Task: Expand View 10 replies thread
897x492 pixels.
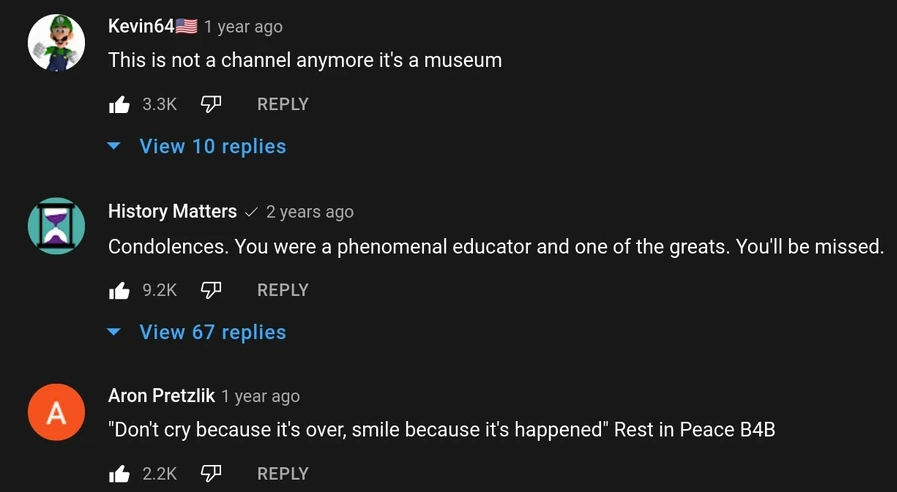Action: tap(212, 146)
